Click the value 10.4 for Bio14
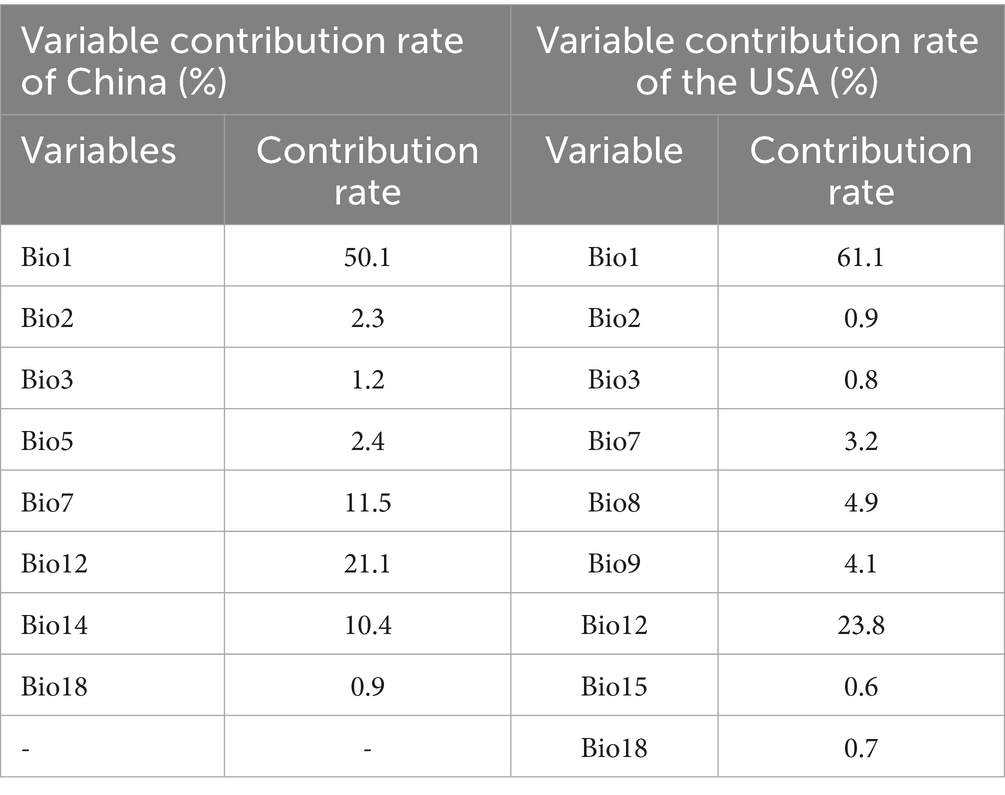Viewport: 1005px width, 795px height. click(367, 625)
